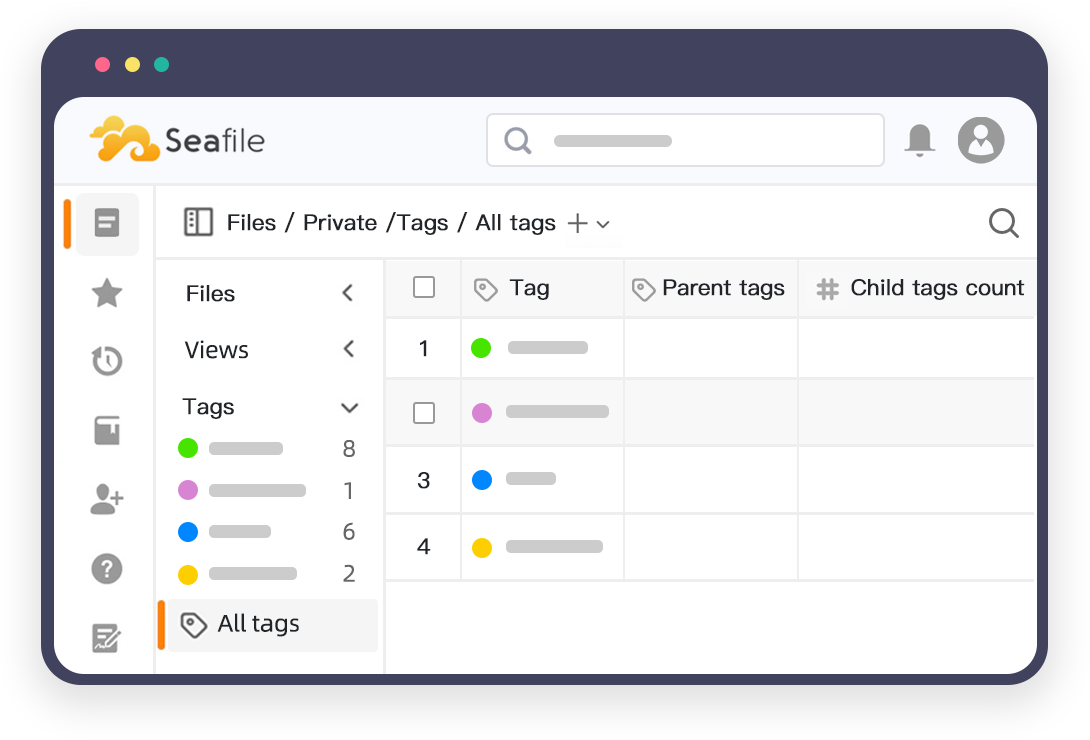
Task: Collapse the Tags section chevron
Action: (349, 407)
